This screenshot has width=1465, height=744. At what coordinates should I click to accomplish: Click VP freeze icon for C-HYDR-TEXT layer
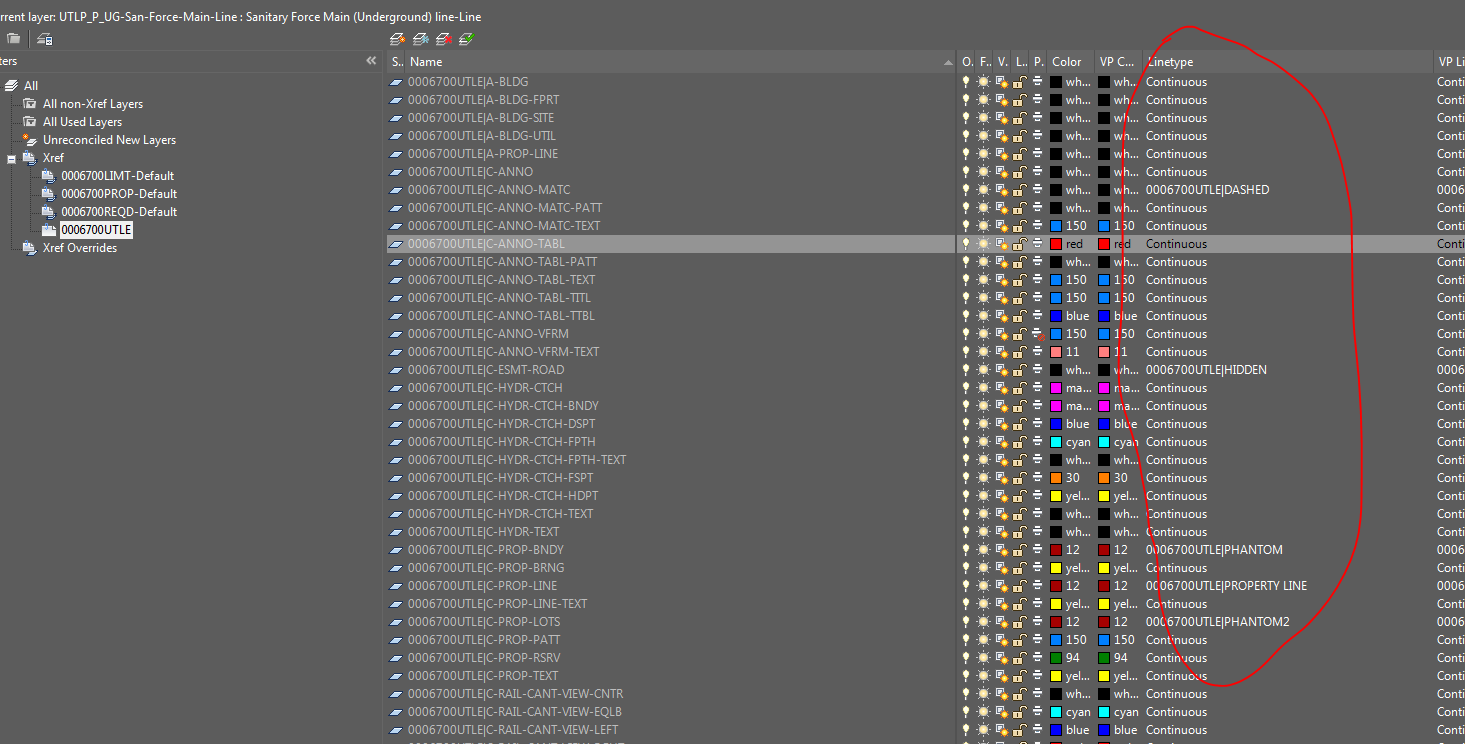pos(1002,532)
